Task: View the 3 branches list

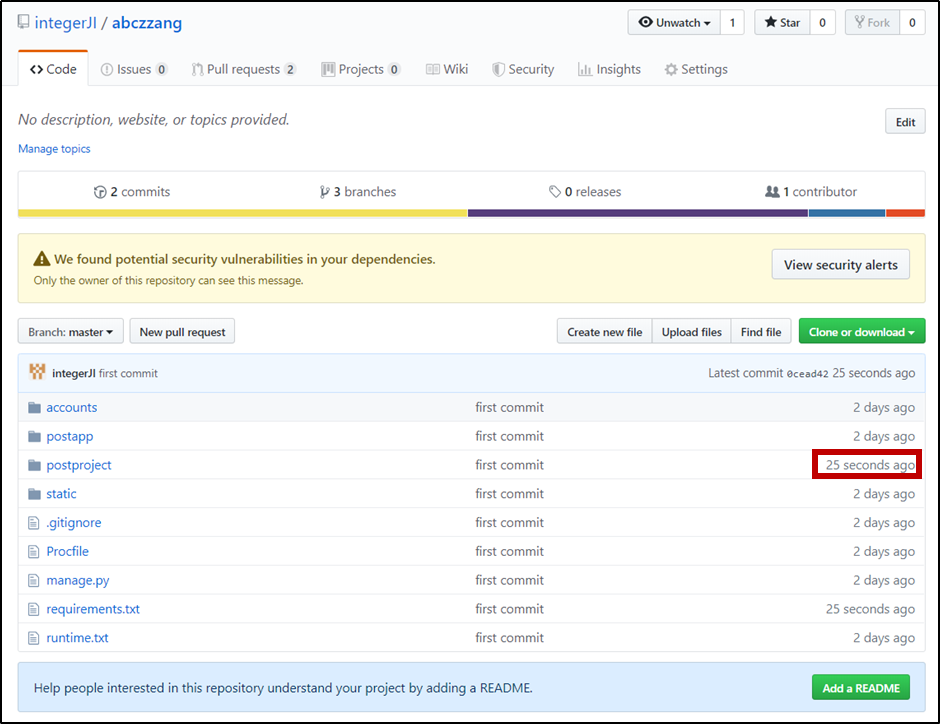Action: pyautogui.click(x=358, y=192)
